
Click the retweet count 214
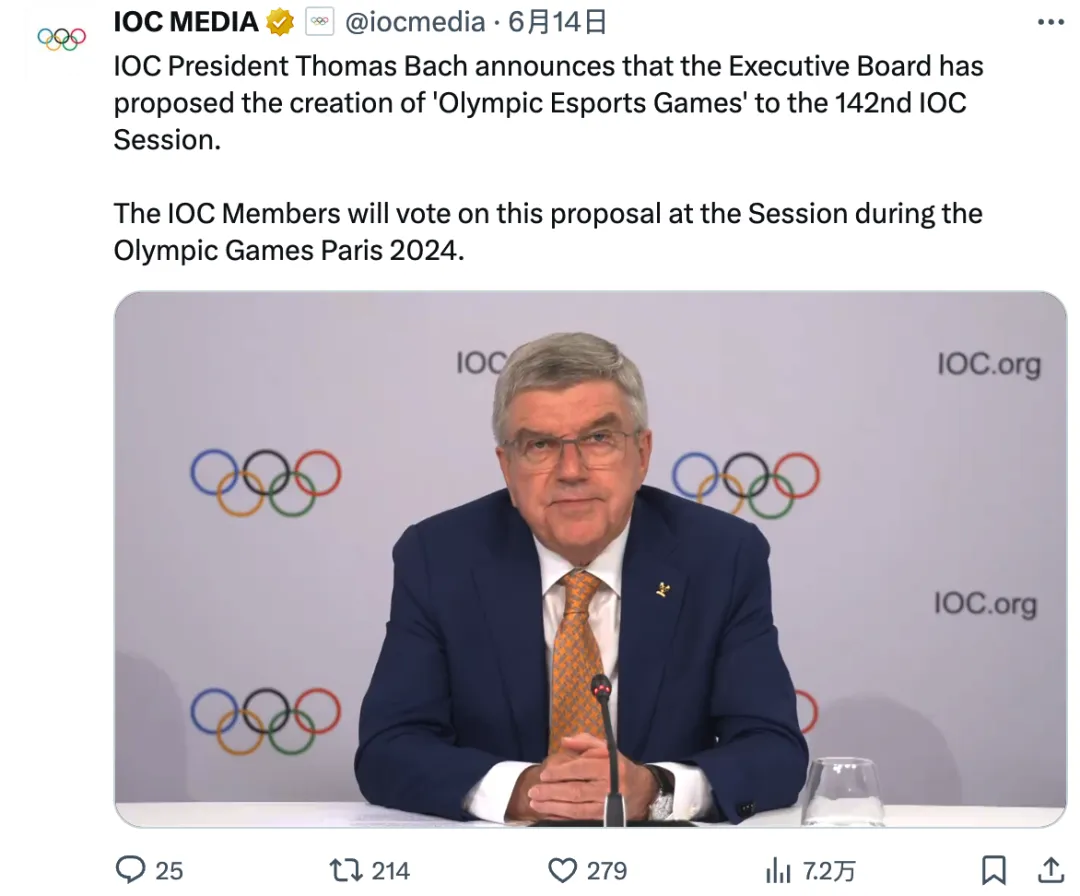pos(390,871)
